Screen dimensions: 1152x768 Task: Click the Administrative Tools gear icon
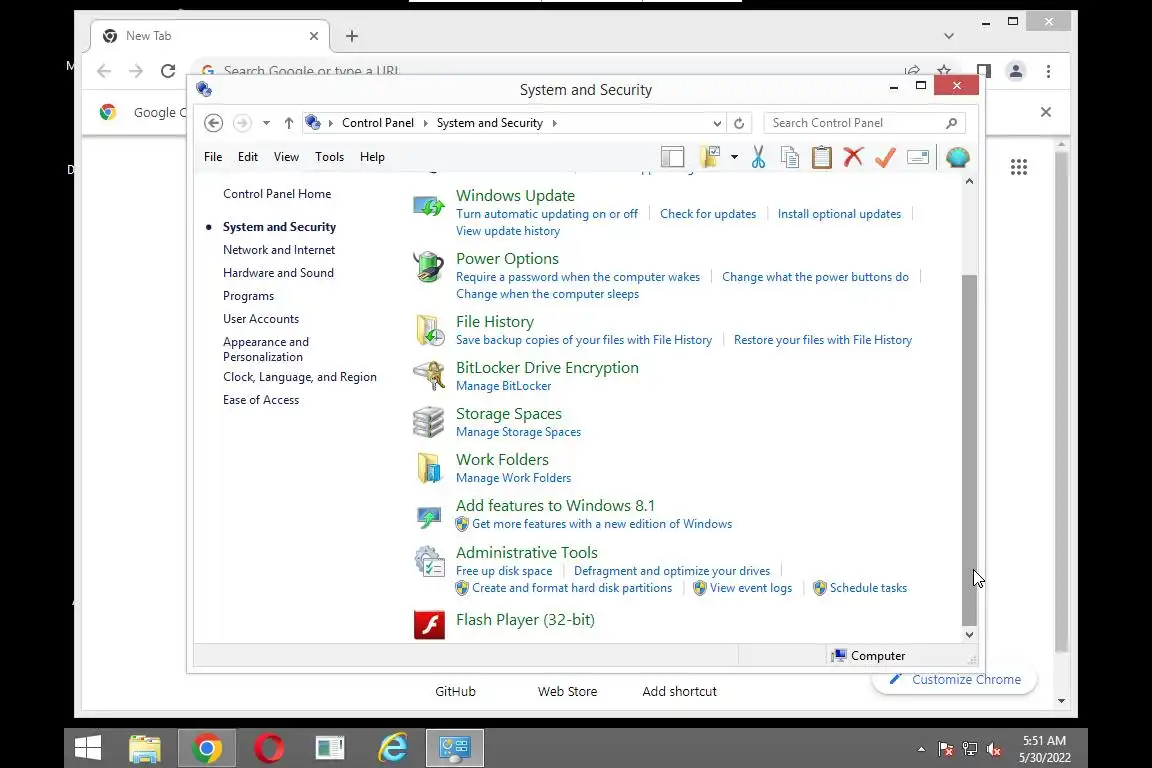(429, 561)
